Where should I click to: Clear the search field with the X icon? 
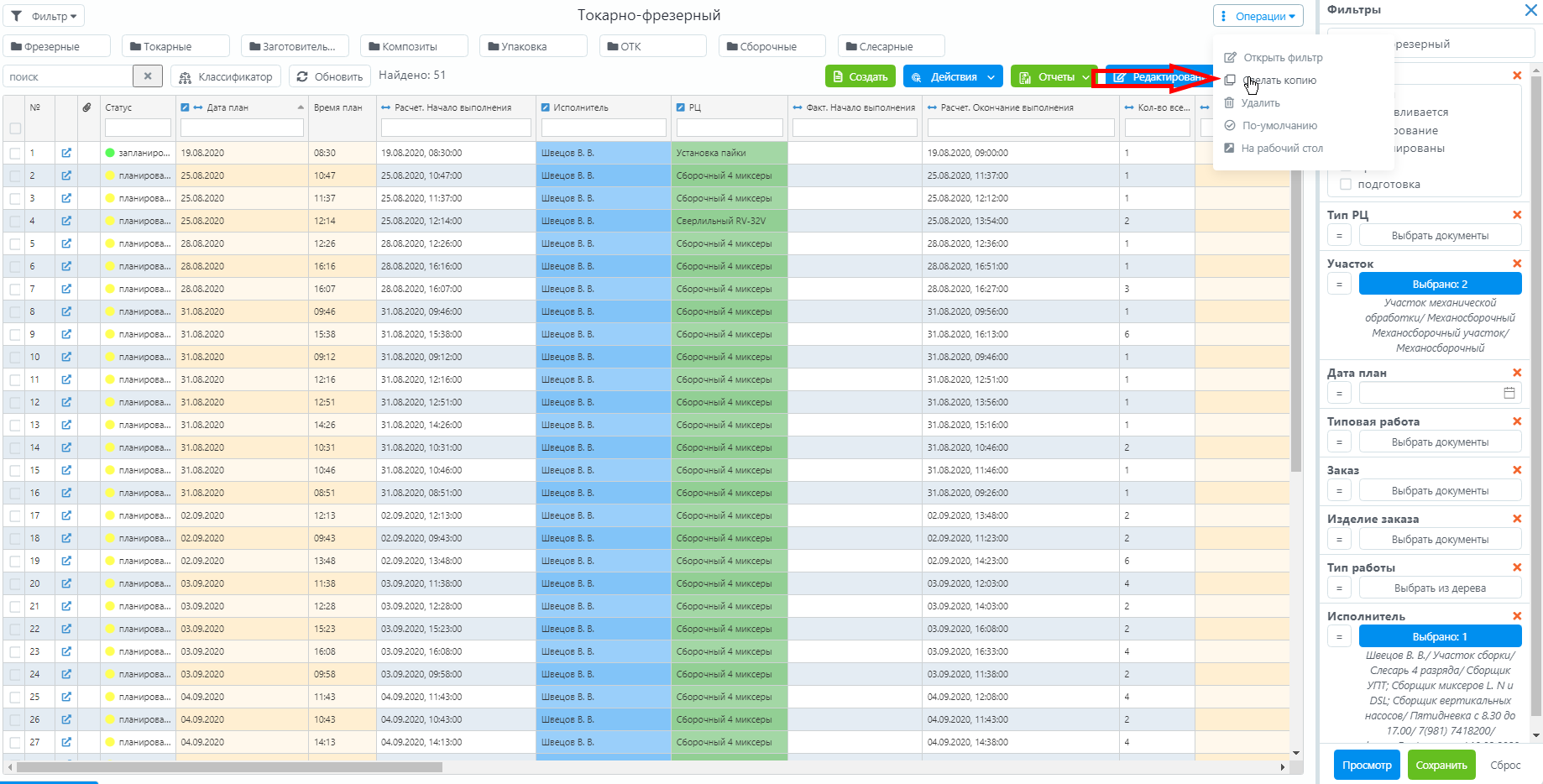(148, 76)
